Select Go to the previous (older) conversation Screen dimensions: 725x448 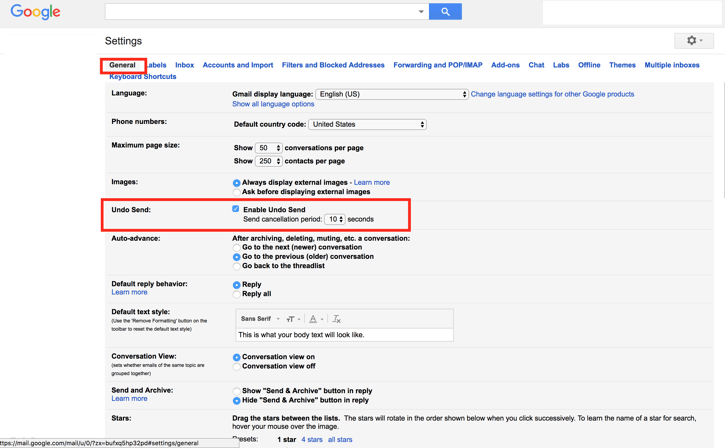click(x=236, y=257)
